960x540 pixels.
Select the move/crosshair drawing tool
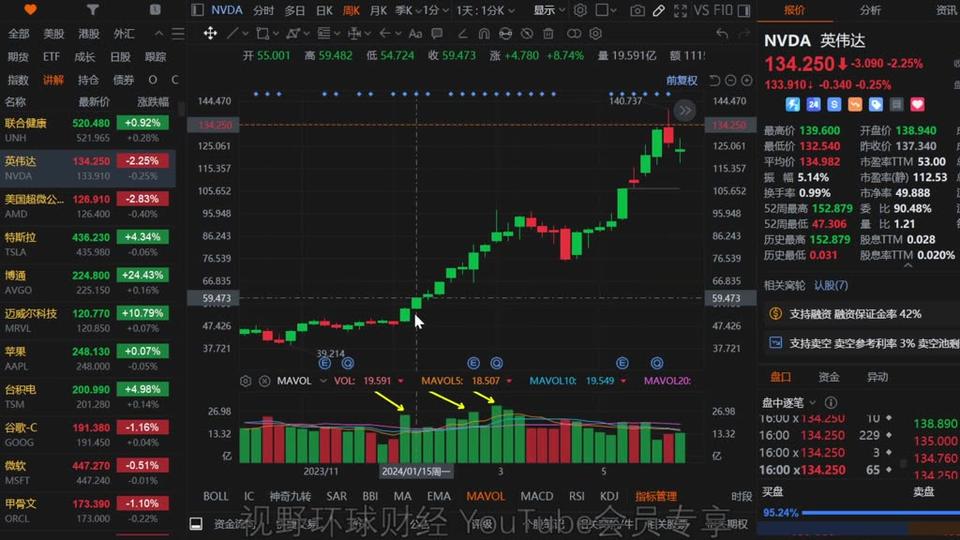[210, 33]
